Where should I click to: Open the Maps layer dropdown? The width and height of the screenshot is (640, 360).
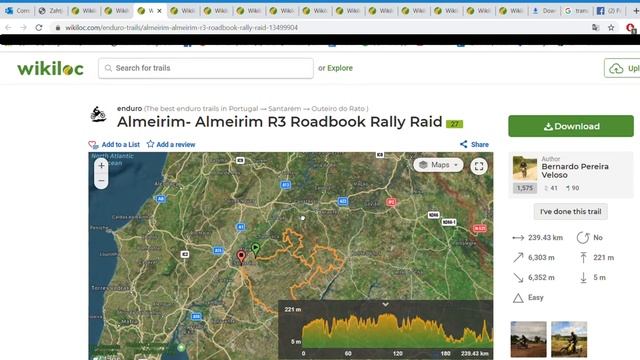pyautogui.click(x=439, y=165)
